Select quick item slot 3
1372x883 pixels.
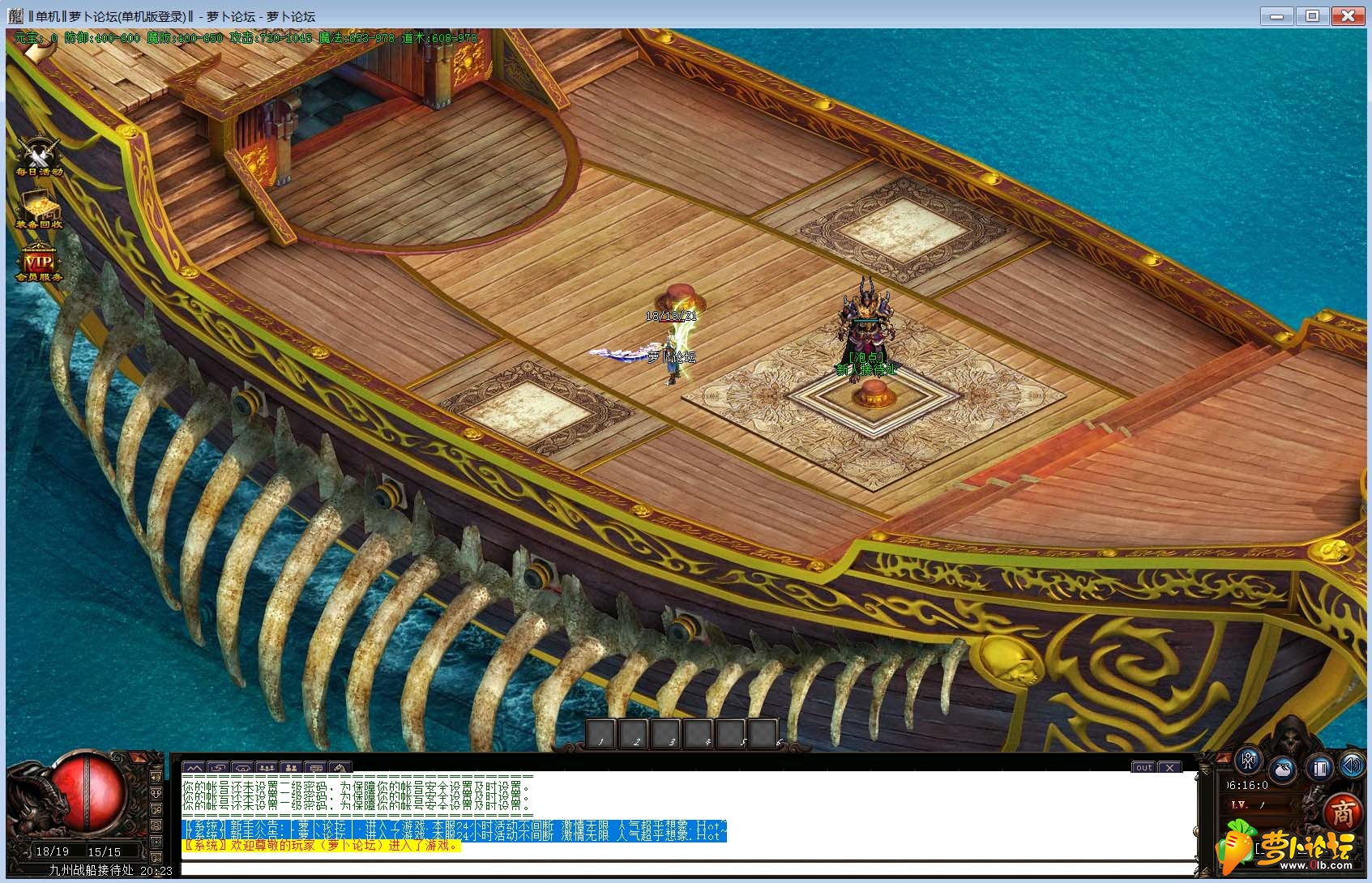tap(665, 733)
